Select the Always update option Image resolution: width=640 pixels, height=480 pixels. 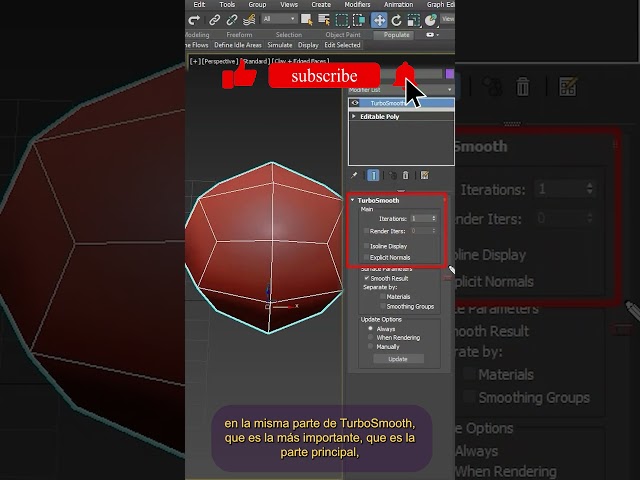370,328
